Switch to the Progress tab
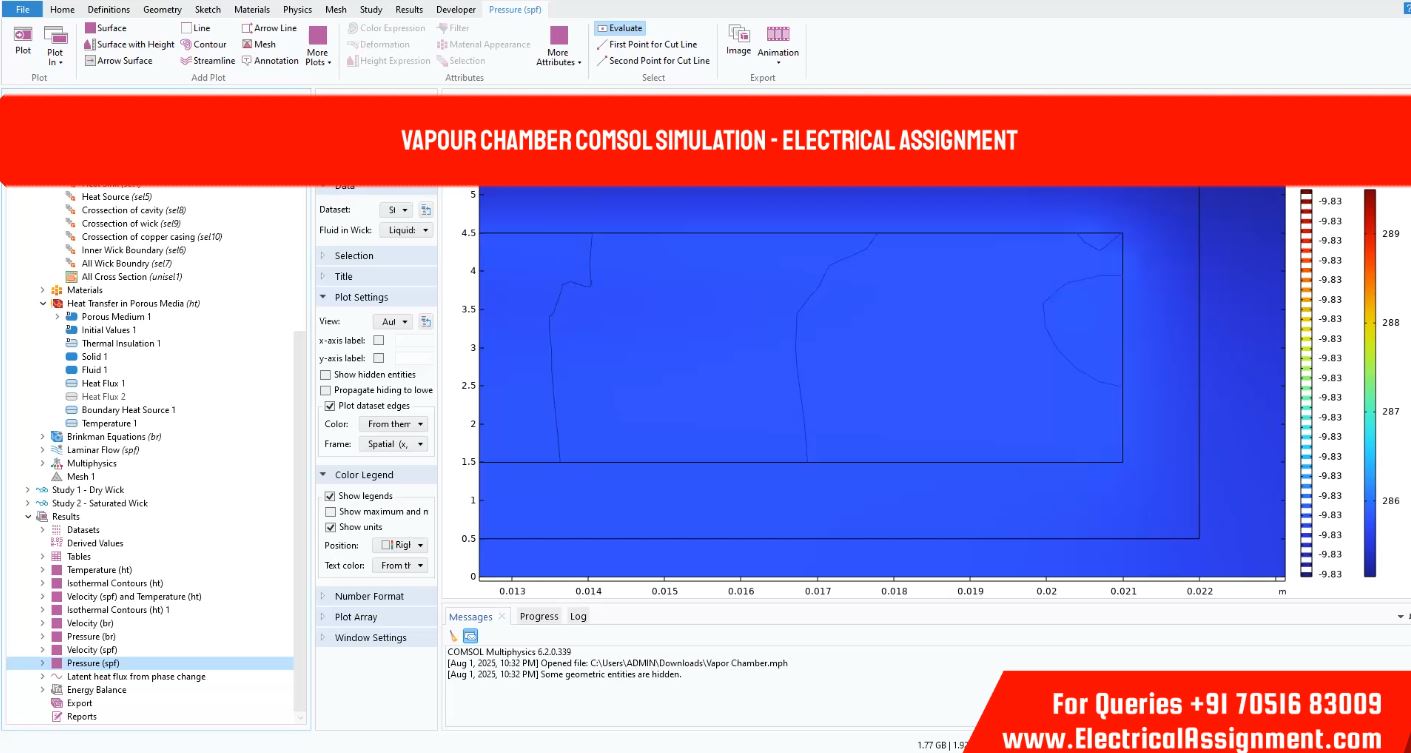The height and width of the screenshot is (753, 1411). click(538, 616)
